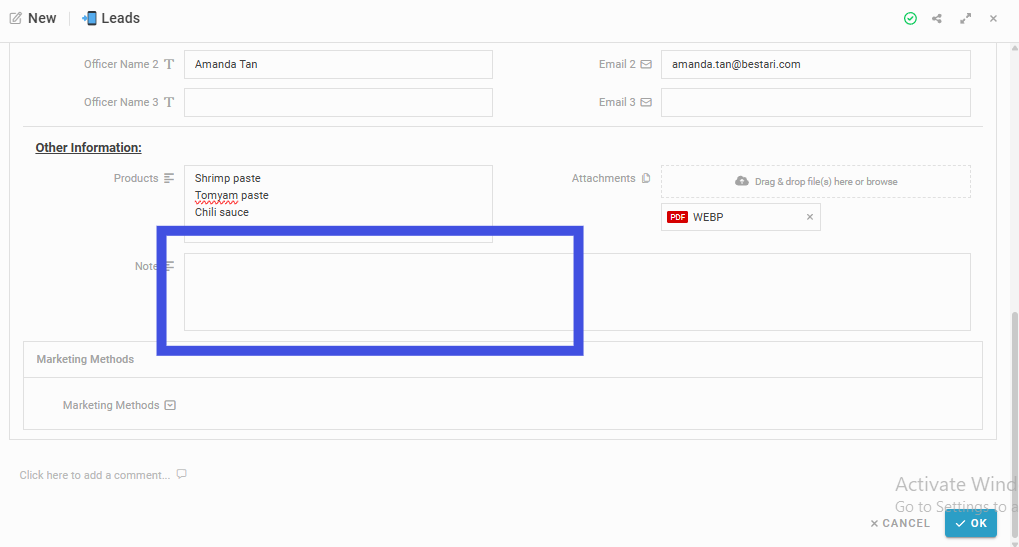Image resolution: width=1019 pixels, height=547 pixels.
Task: Click the comment bubble icon
Action: [181, 474]
